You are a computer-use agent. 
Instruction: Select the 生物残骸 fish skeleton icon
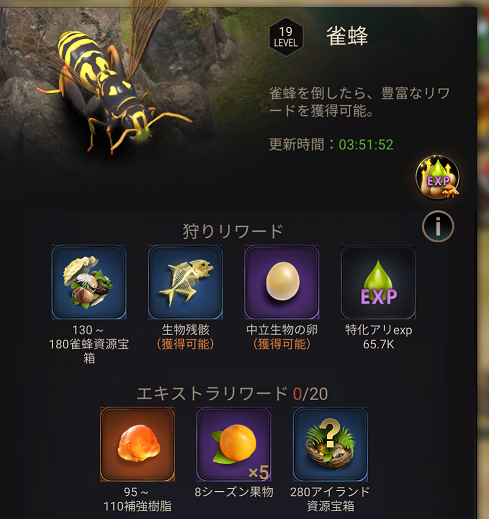tap(185, 282)
